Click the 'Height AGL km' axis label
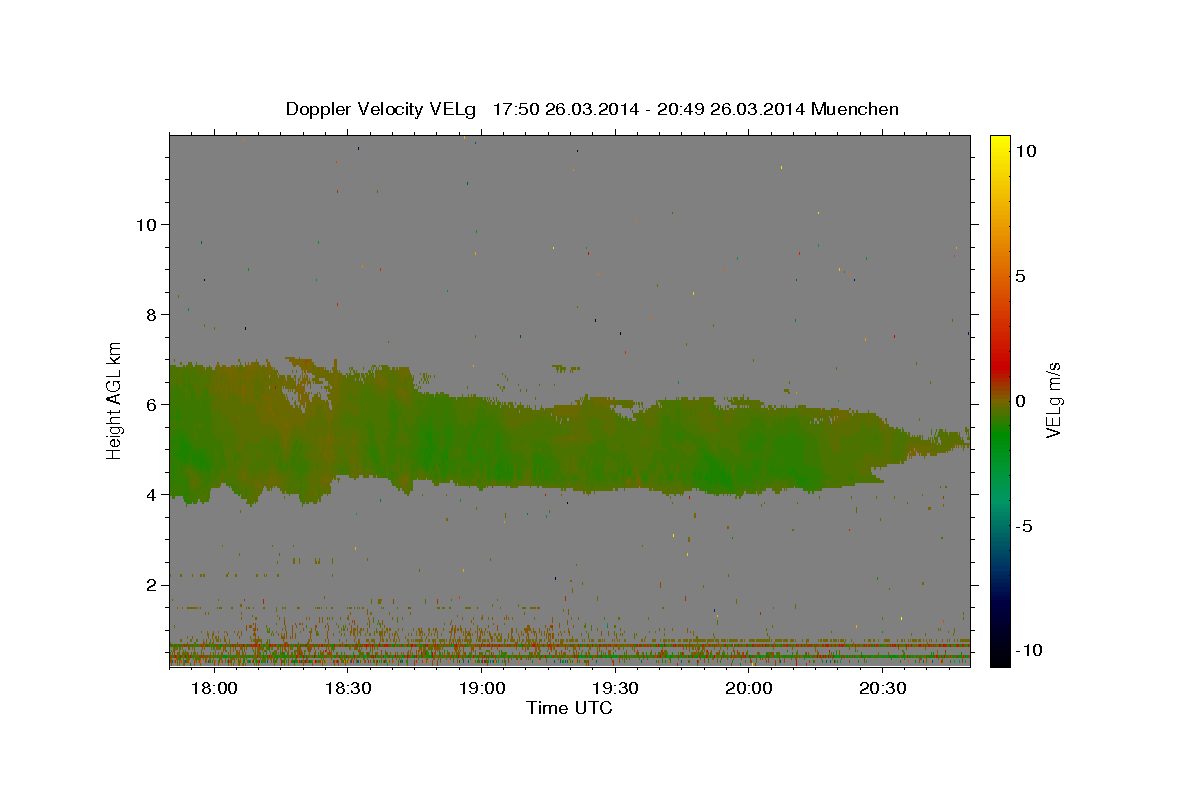Screen dimensions: 1200x800 tap(114, 400)
